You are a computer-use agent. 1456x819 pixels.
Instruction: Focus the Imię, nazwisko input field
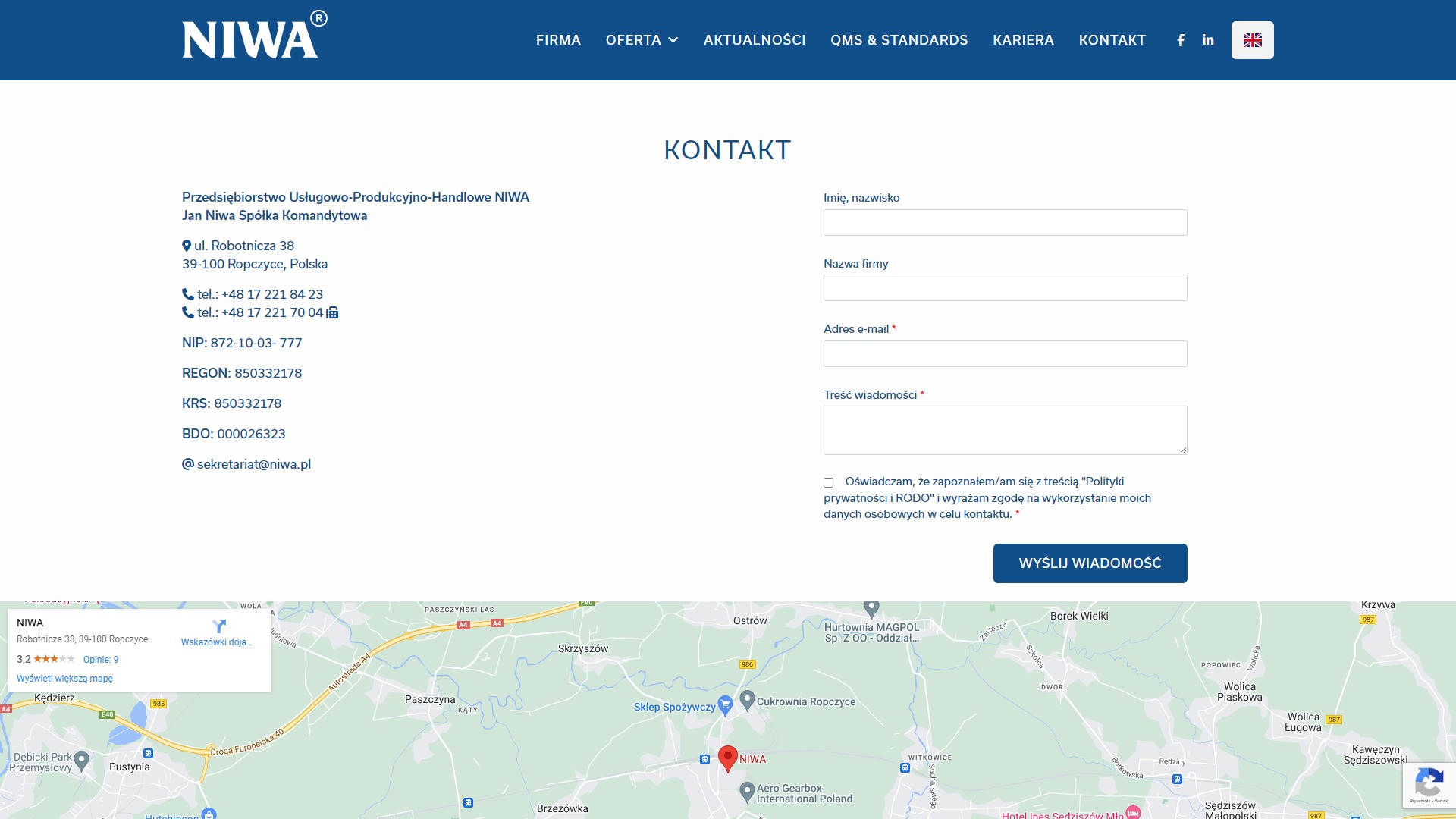click(x=1006, y=222)
